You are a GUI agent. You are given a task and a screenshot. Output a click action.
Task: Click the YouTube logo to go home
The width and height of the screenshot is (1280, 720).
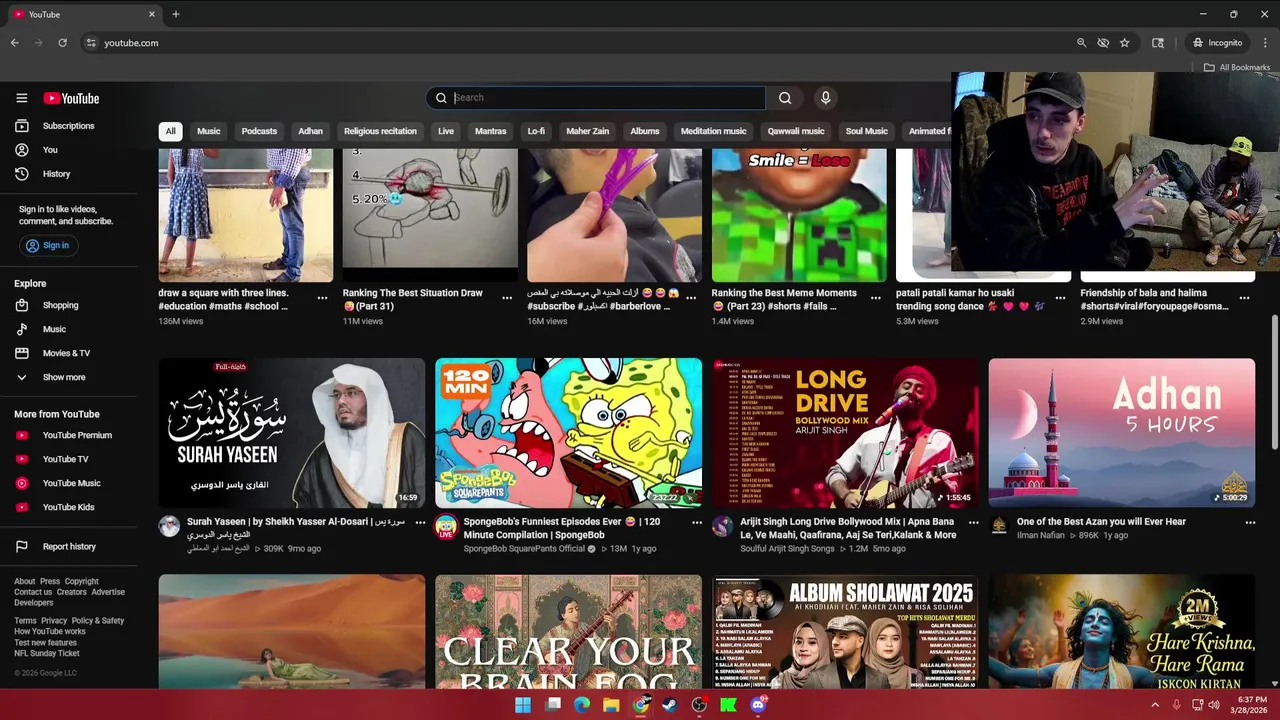tap(71, 98)
